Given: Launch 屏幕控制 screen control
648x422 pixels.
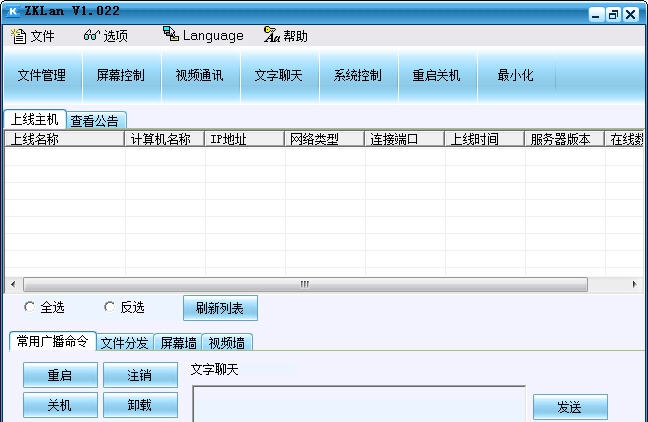Looking at the screenshot, I should (x=120, y=76).
